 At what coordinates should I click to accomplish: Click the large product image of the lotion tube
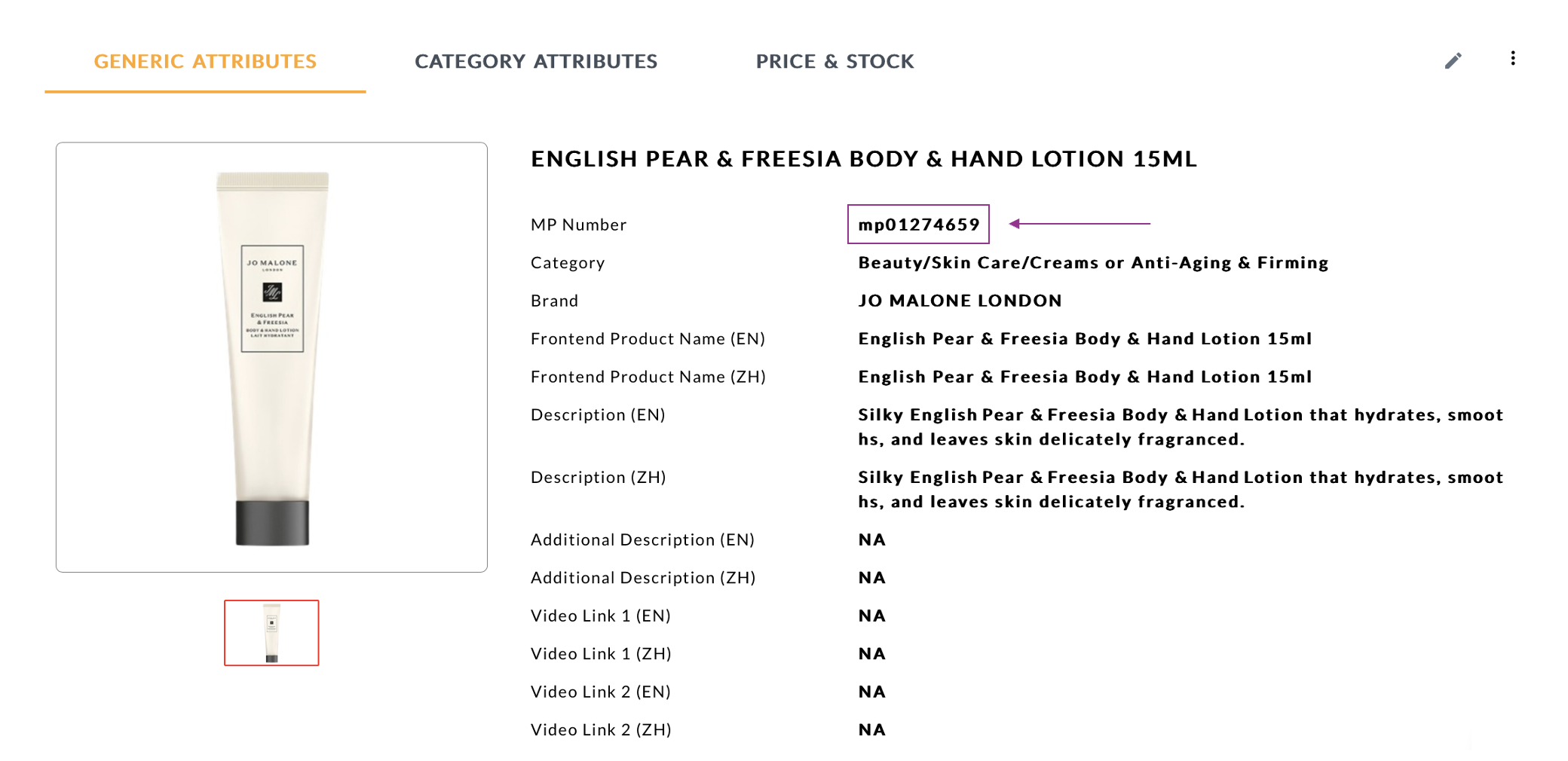[271, 357]
